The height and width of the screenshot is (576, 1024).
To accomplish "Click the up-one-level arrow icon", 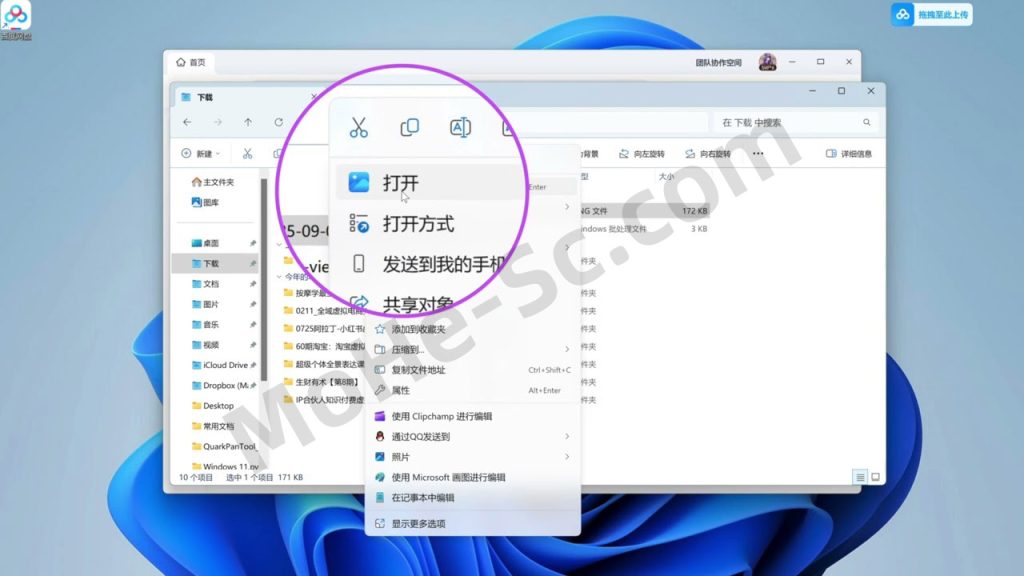I will click(x=248, y=122).
